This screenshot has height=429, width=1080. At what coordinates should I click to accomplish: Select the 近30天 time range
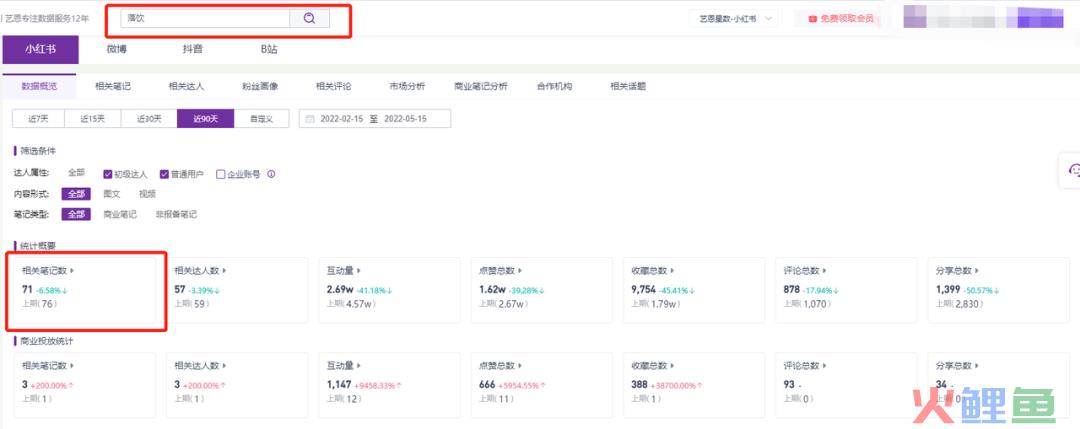[149, 118]
